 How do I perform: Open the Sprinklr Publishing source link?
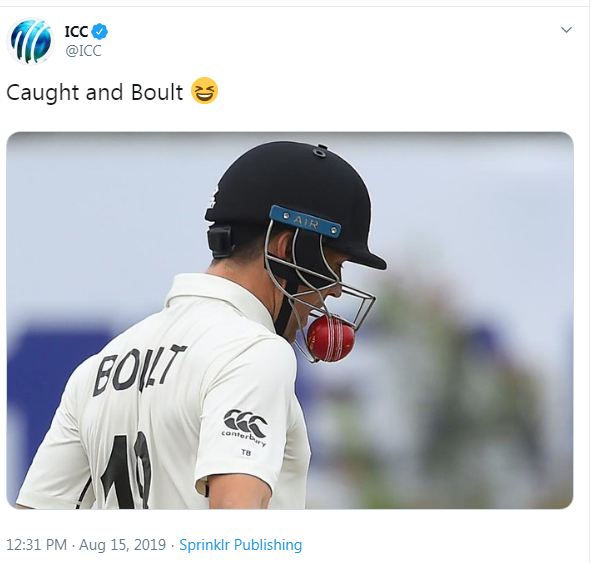[x=241, y=545]
